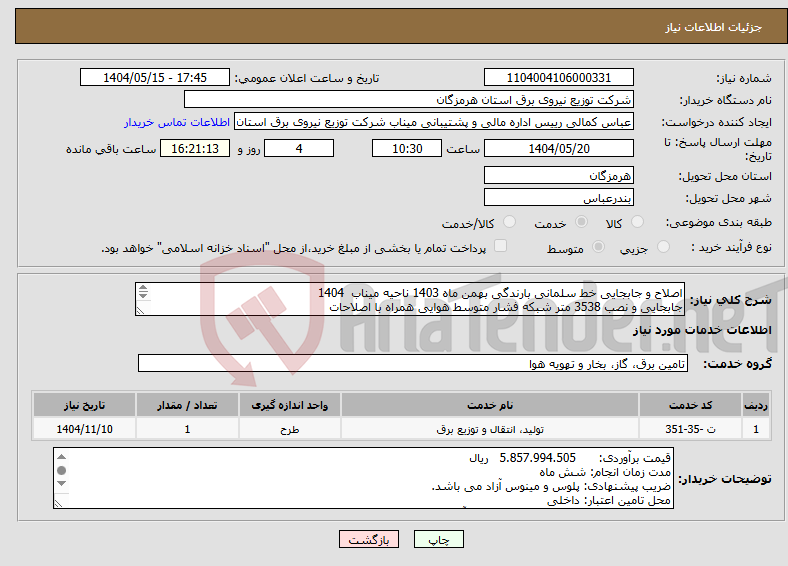
Task: Click the need date cell 1404/11/10
Action: tap(84, 429)
